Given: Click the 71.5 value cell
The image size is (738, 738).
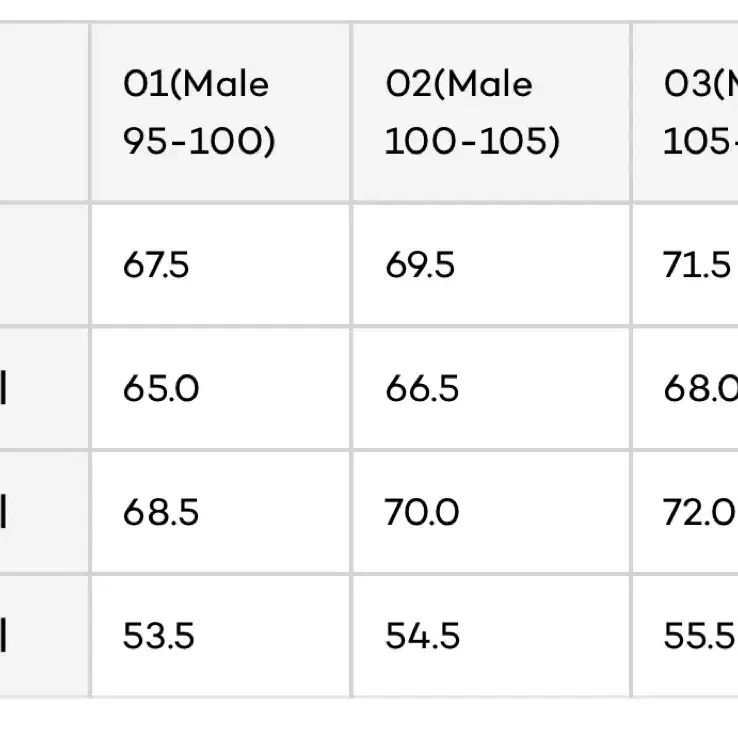Looking at the screenshot, I should (685, 265).
